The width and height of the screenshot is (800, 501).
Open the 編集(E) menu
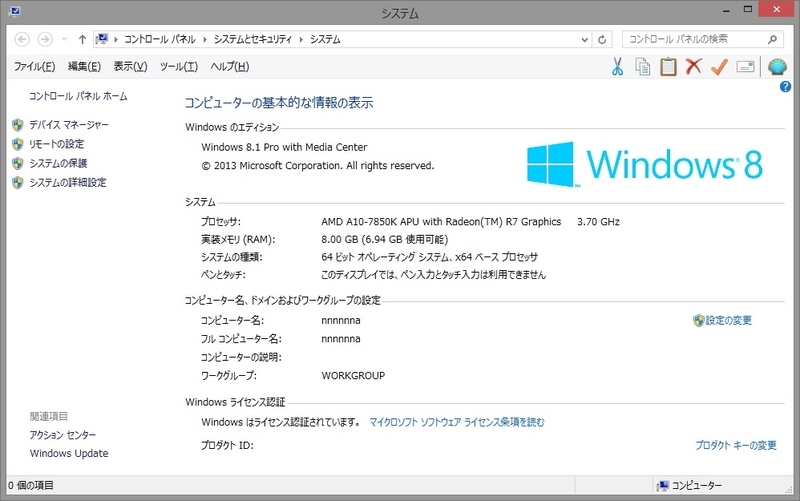pyautogui.click(x=85, y=67)
